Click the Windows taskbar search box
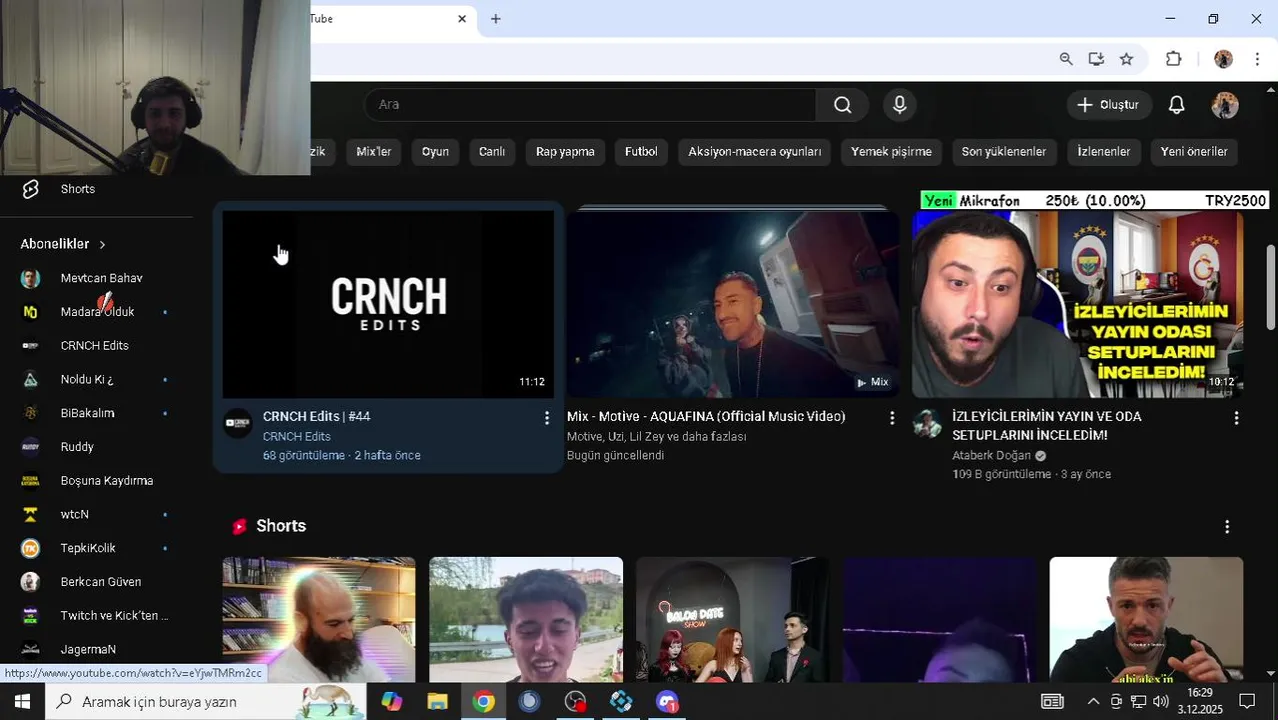 pos(207,702)
